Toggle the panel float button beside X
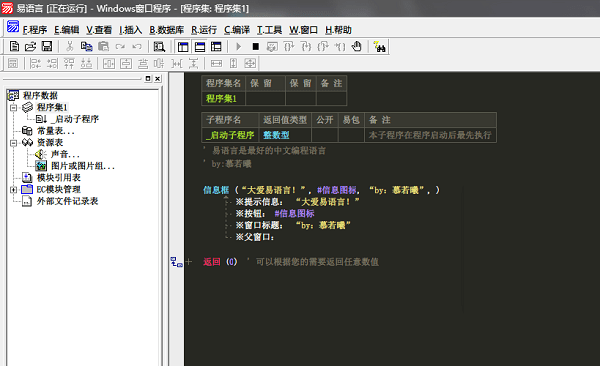The width and height of the screenshot is (600, 366). (x=148, y=78)
